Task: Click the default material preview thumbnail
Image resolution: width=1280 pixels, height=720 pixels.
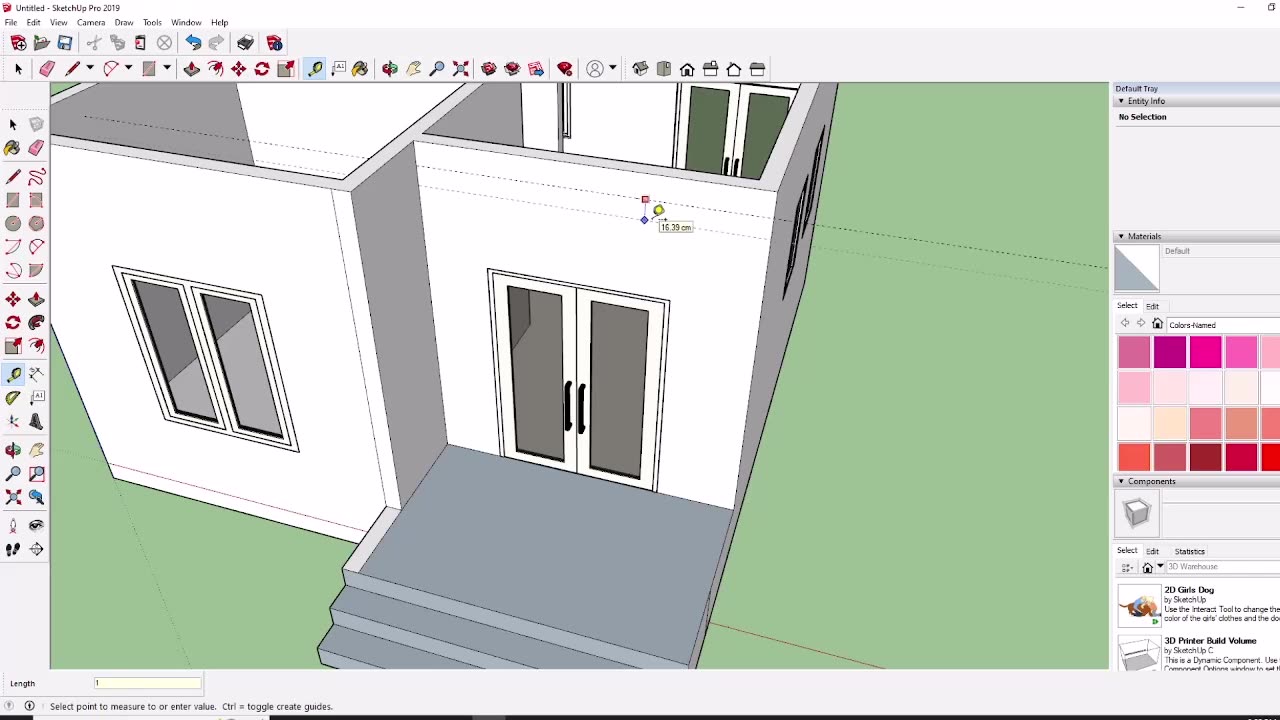Action: [1137, 269]
